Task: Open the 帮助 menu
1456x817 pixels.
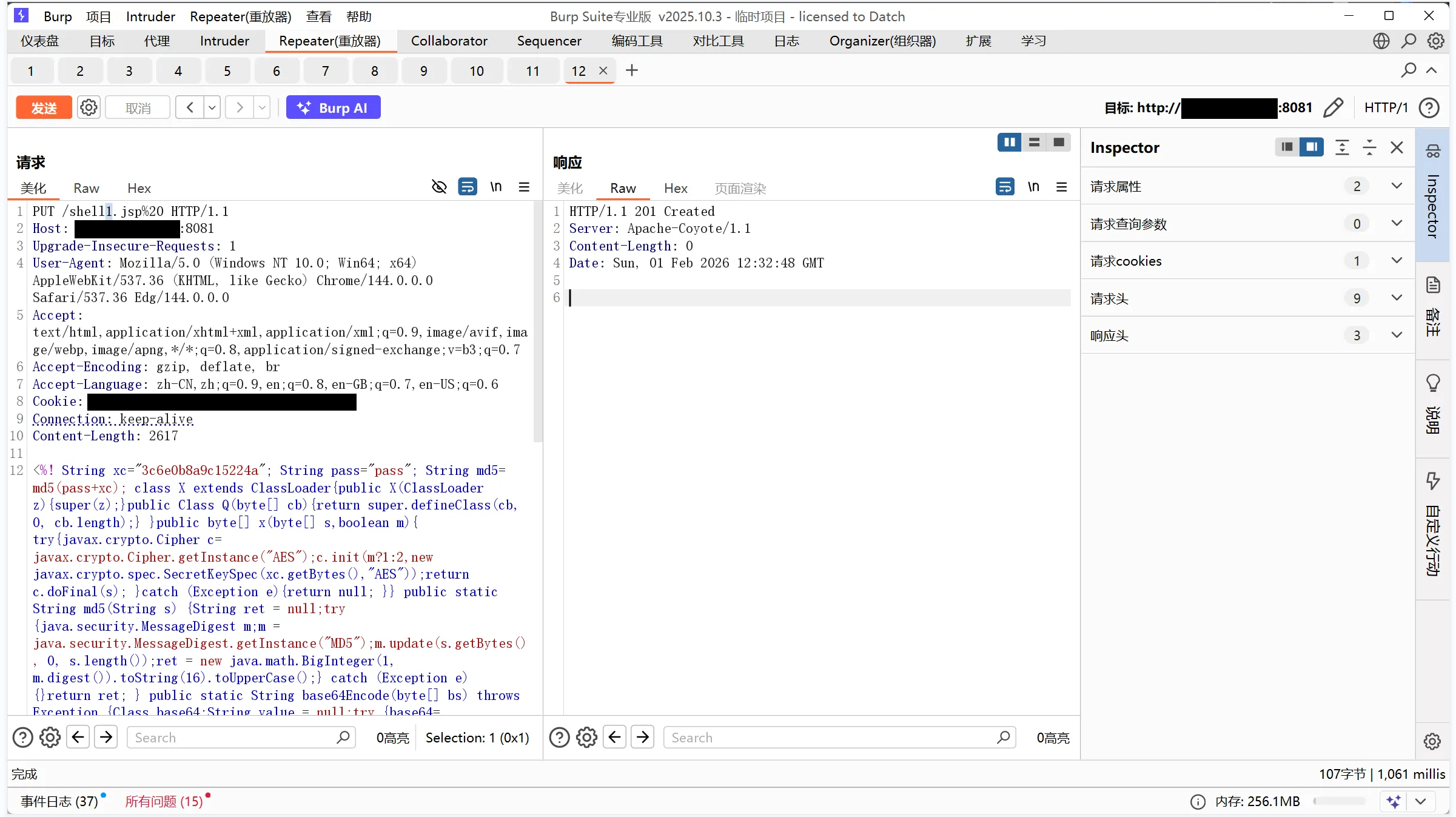Action: (359, 16)
